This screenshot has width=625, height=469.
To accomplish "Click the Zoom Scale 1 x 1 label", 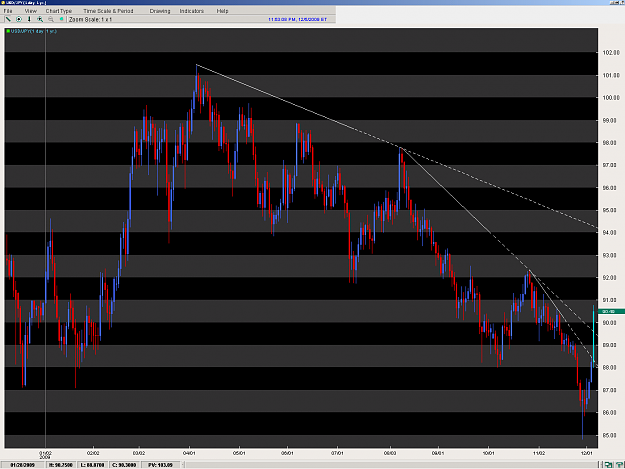I will click(90, 19).
